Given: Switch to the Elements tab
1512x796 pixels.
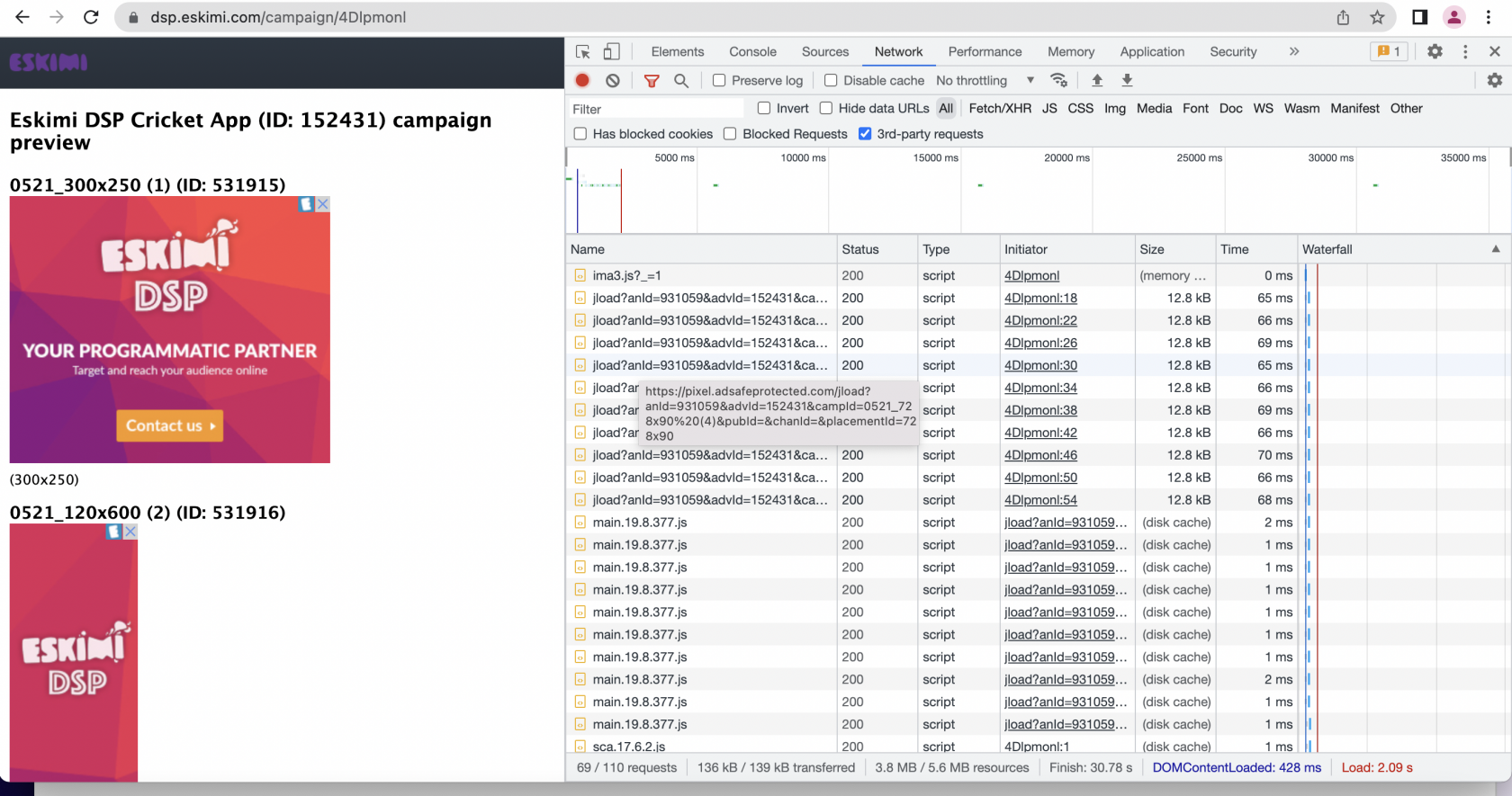Looking at the screenshot, I should tap(678, 51).
